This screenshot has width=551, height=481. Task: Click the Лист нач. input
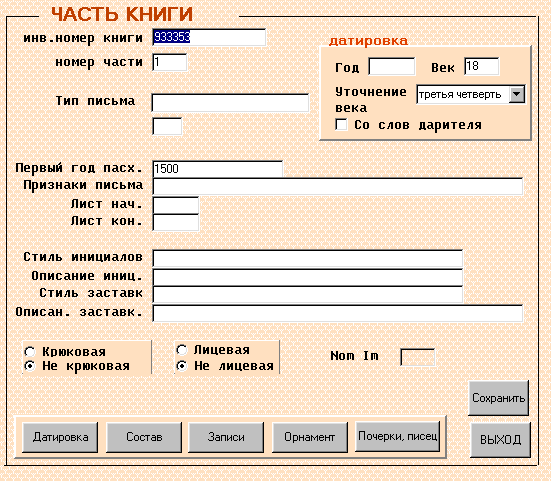(176, 205)
